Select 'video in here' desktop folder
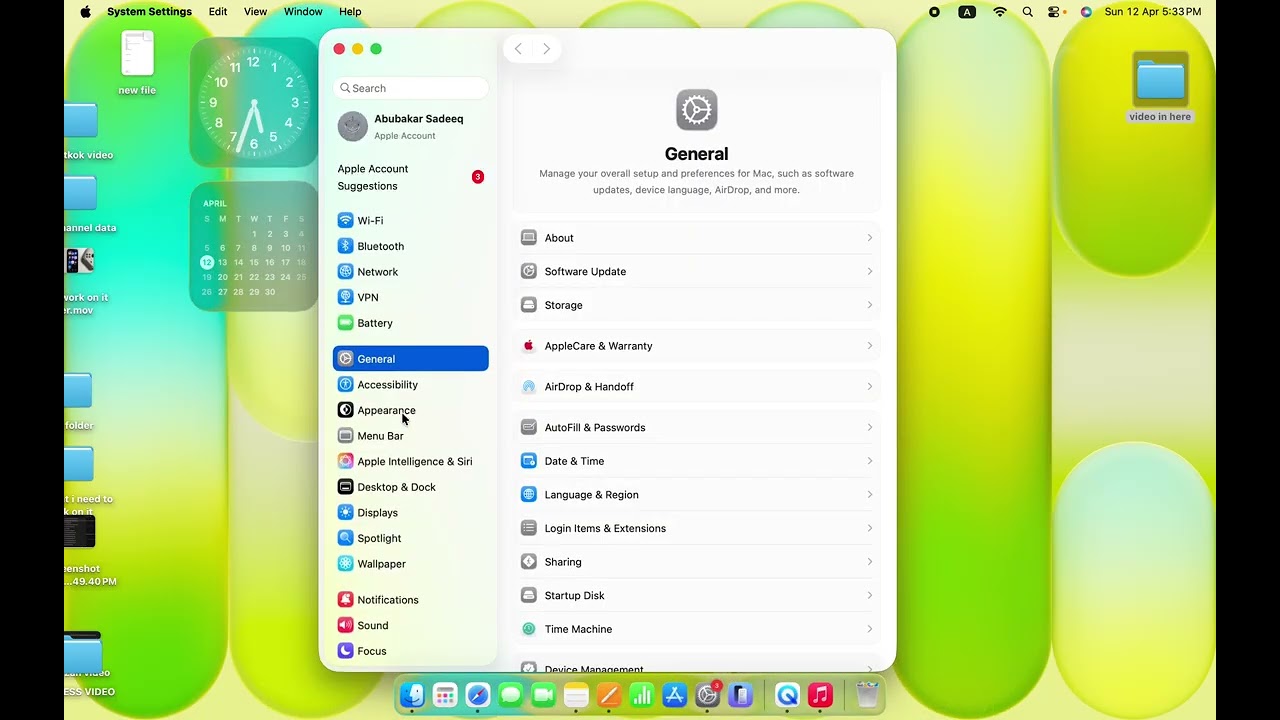 pos(1160,88)
